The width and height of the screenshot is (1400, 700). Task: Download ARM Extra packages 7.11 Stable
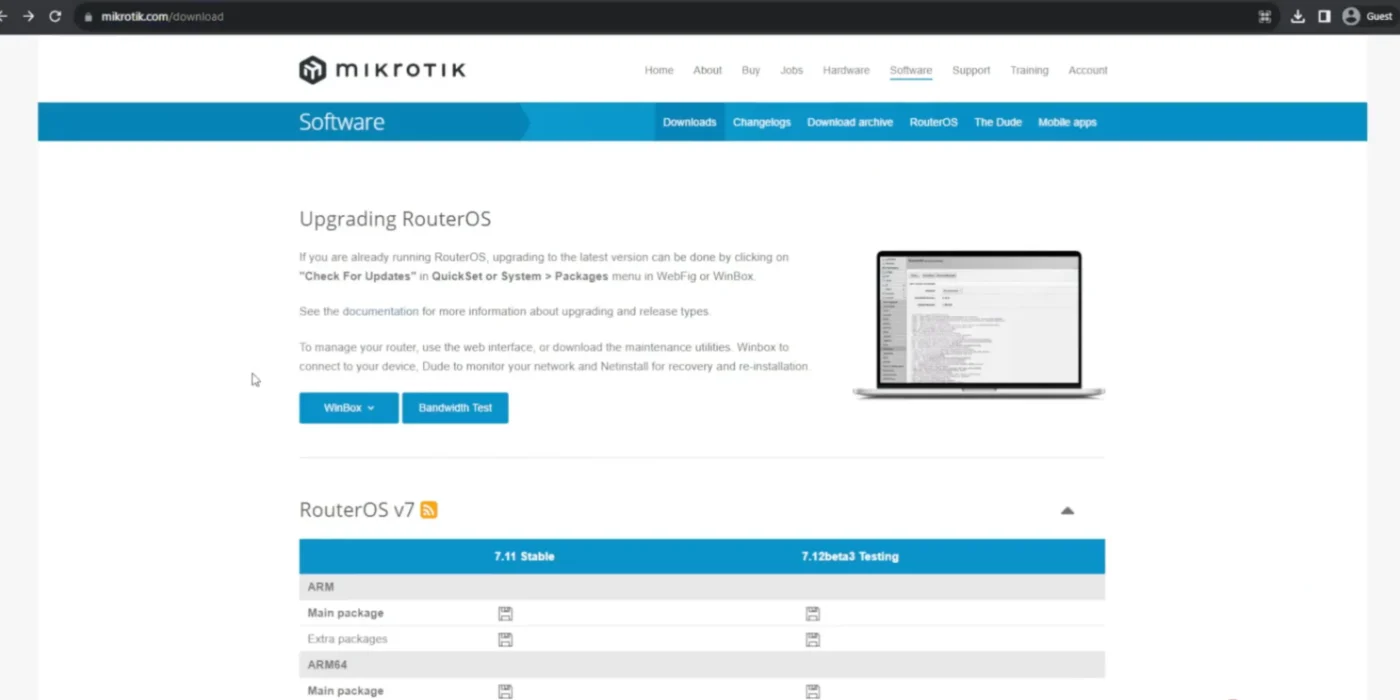[505, 639]
